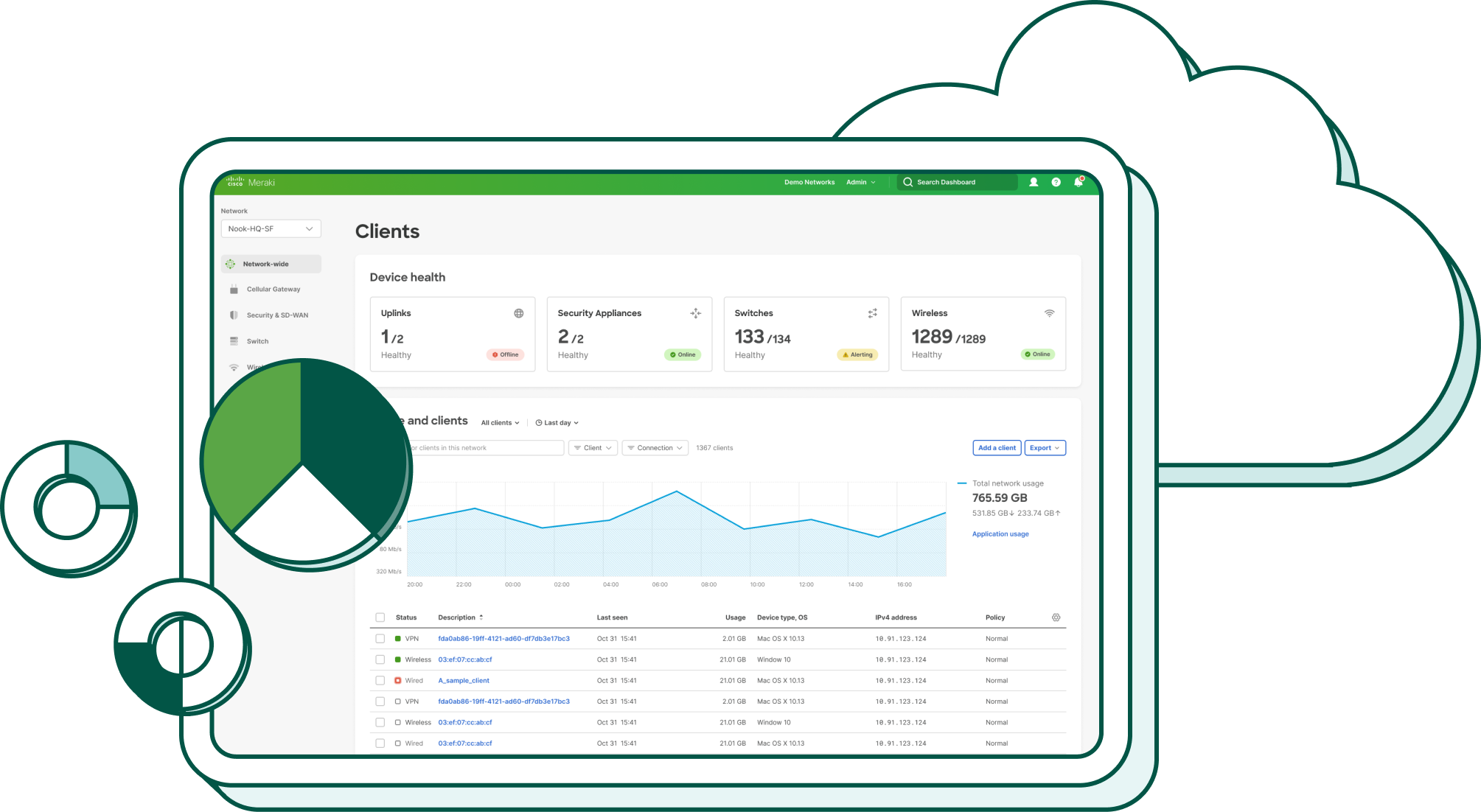Image resolution: width=1481 pixels, height=812 pixels.
Task: Open the Application usage link
Action: (x=1000, y=533)
